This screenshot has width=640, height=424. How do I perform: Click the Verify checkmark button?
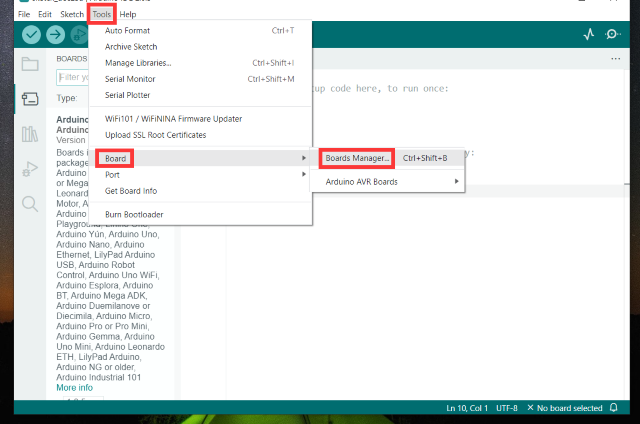31,35
